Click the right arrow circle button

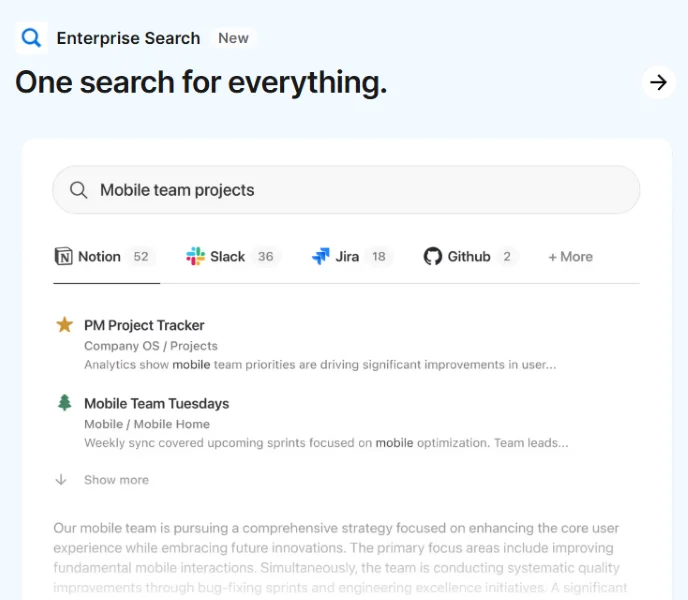pyautogui.click(x=658, y=82)
